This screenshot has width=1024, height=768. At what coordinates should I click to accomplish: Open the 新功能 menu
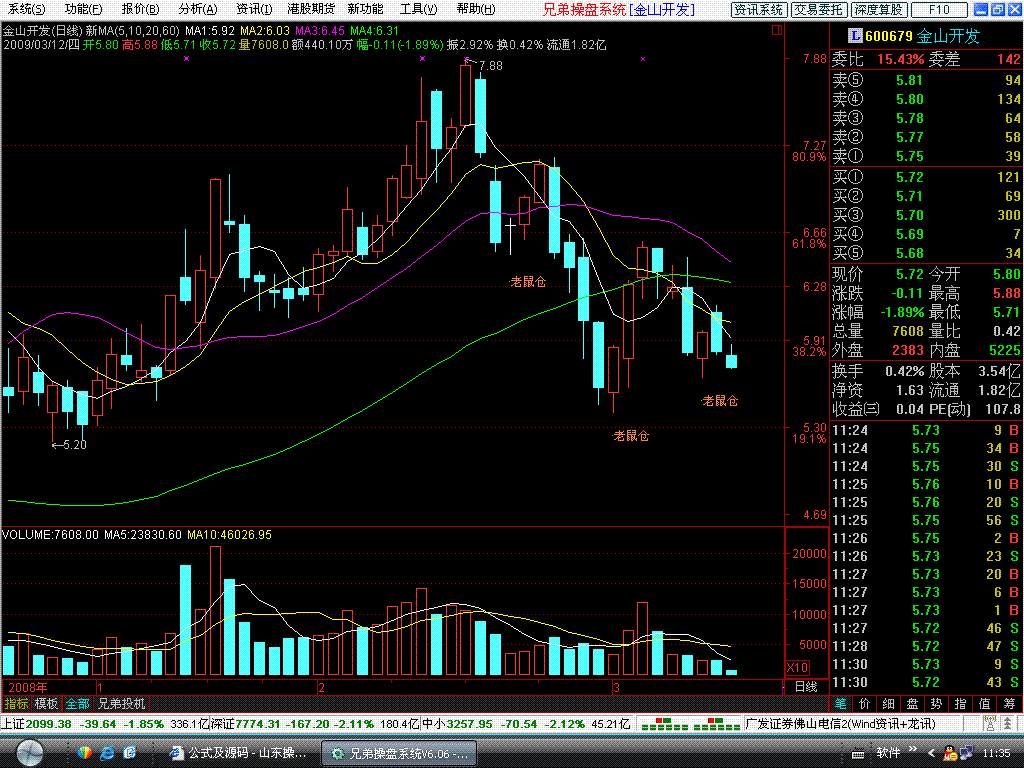[x=366, y=9]
